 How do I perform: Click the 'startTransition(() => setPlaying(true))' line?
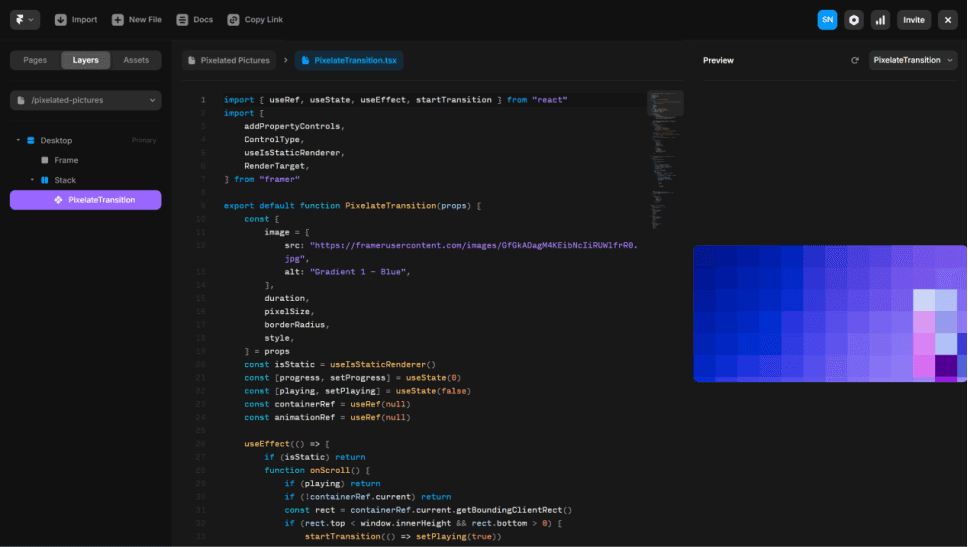point(403,536)
